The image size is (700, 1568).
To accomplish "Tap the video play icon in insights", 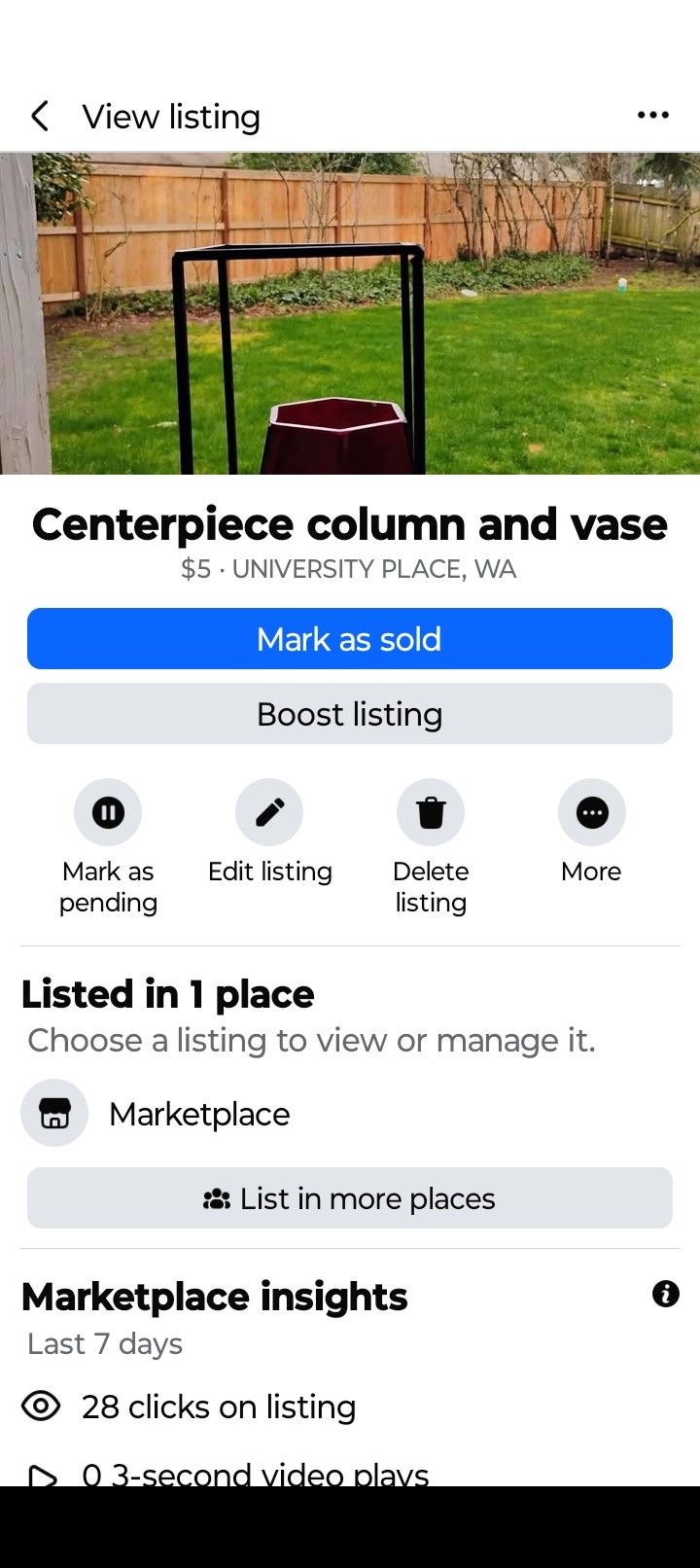I will 42,1476.
